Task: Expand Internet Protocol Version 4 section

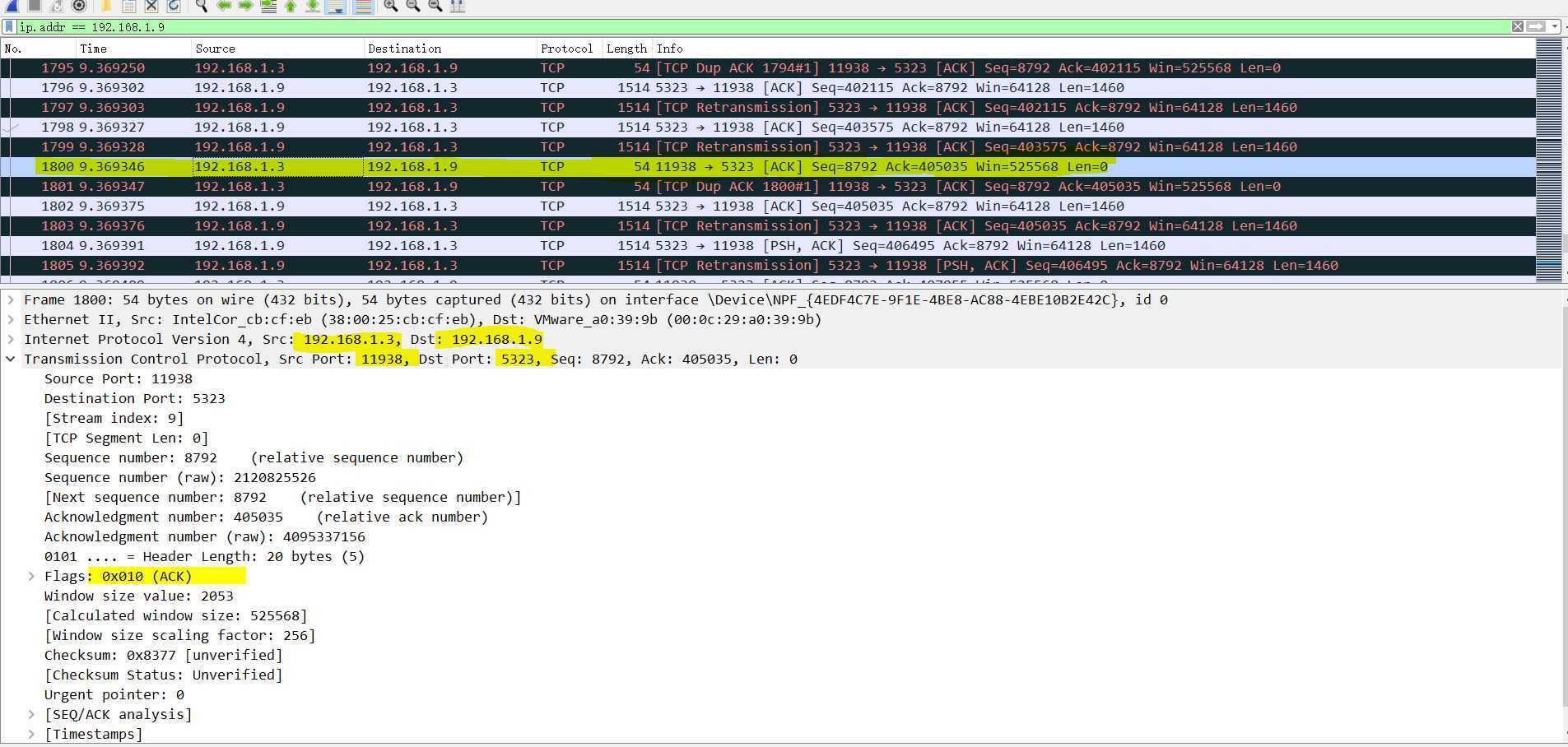Action: [11, 339]
